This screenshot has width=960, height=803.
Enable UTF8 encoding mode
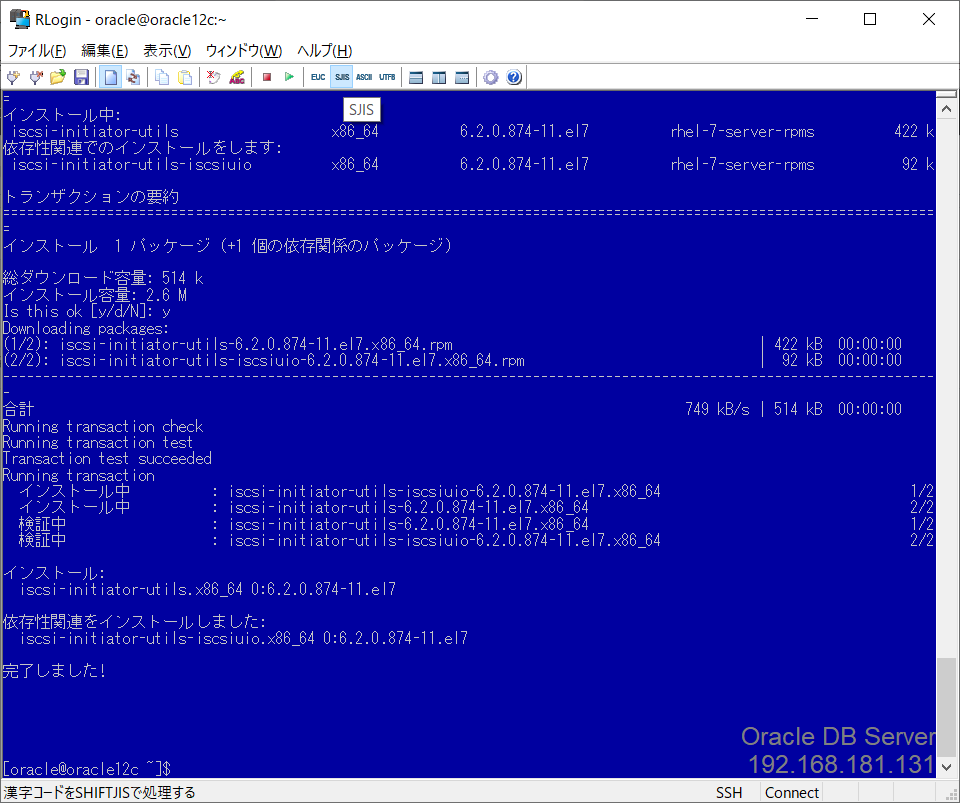coord(387,77)
